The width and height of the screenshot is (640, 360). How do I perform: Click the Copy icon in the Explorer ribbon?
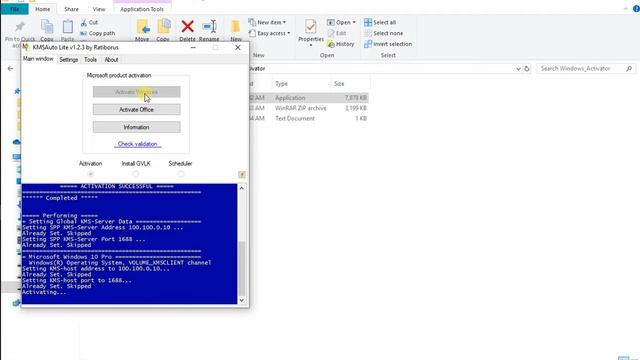[47, 27]
